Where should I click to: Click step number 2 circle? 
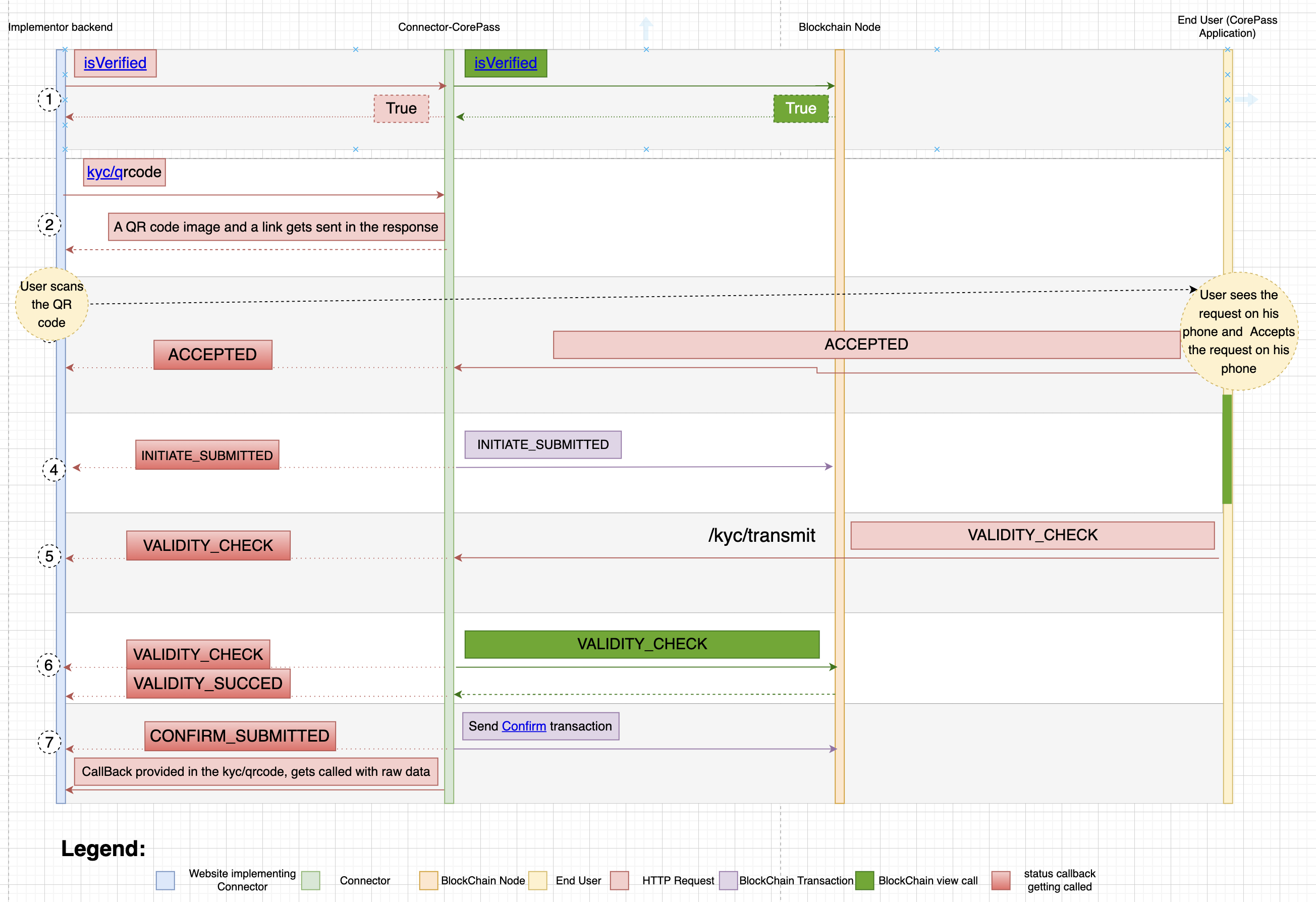click(49, 225)
